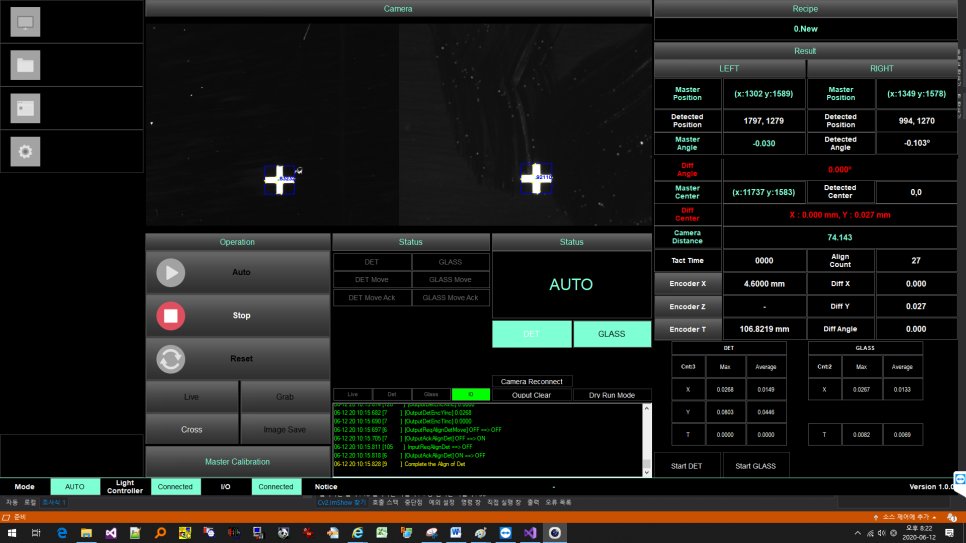This screenshot has width=966, height=543.
Task: Open Task View on the taskbar
Action: 36,533
